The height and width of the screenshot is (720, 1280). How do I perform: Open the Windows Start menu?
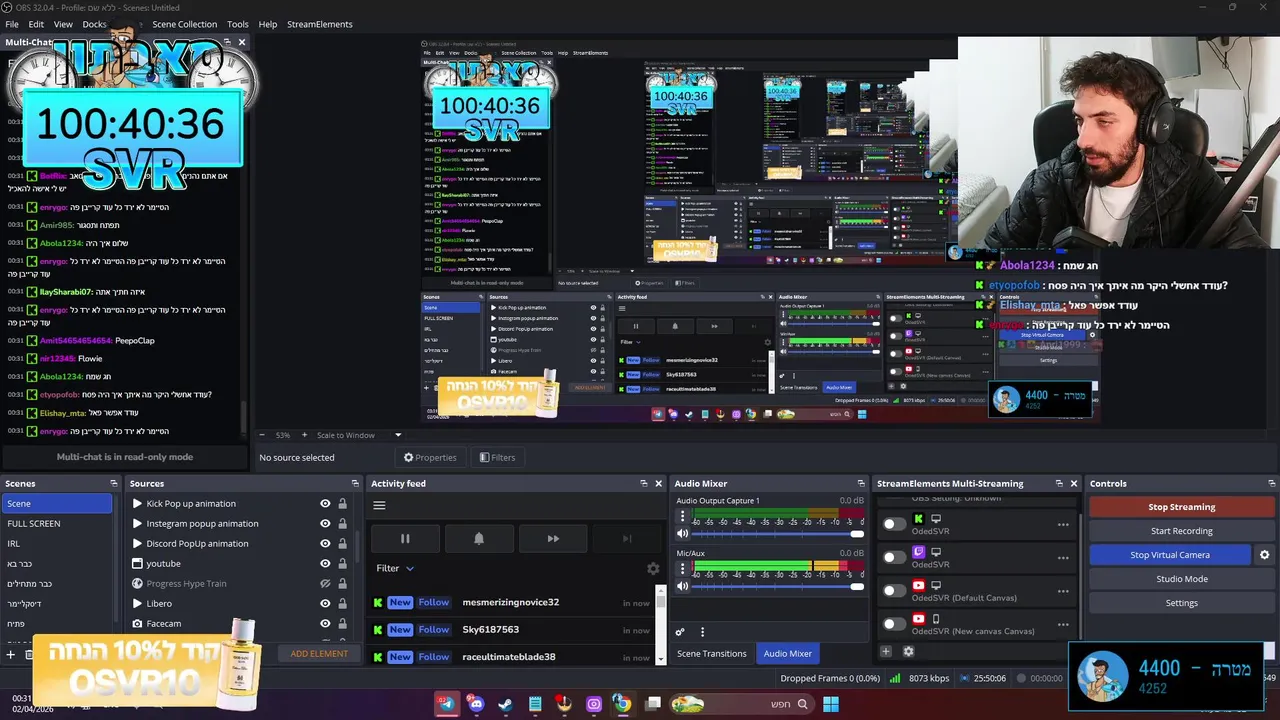coord(830,704)
